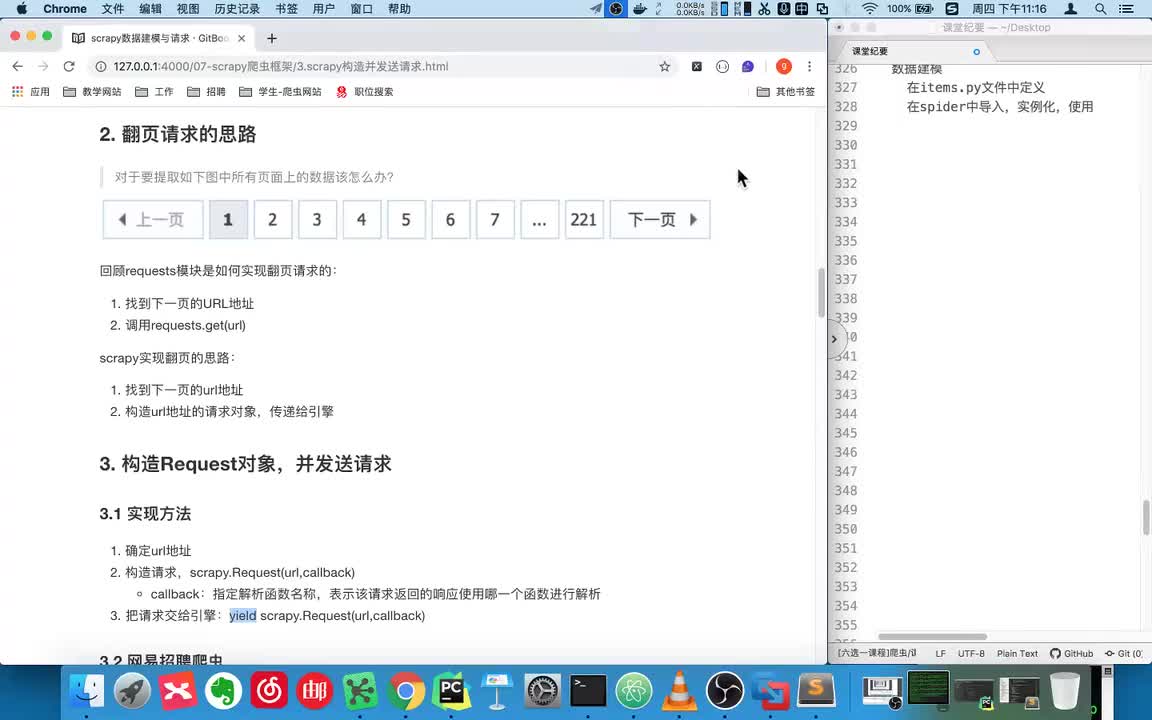Open 编辑 menu in the menu bar
Image resolution: width=1152 pixels, height=720 pixels.
[150, 9]
